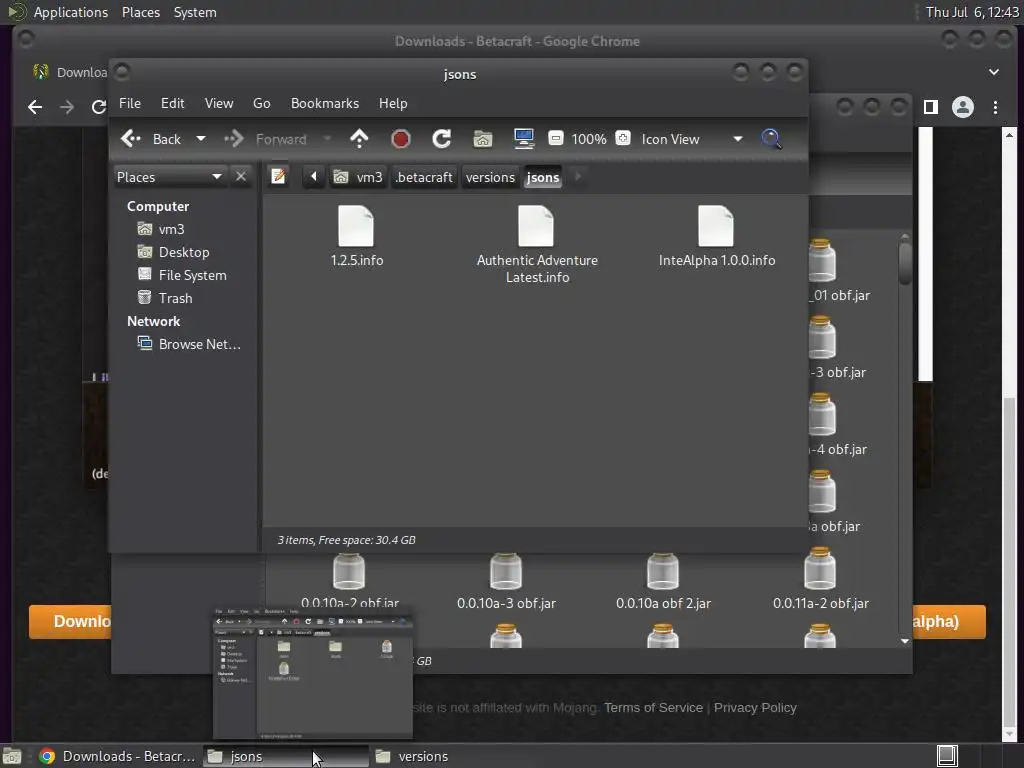Open Places menu in top panel
Image resolution: width=1024 pixels, height=768 pixels.
140,12
